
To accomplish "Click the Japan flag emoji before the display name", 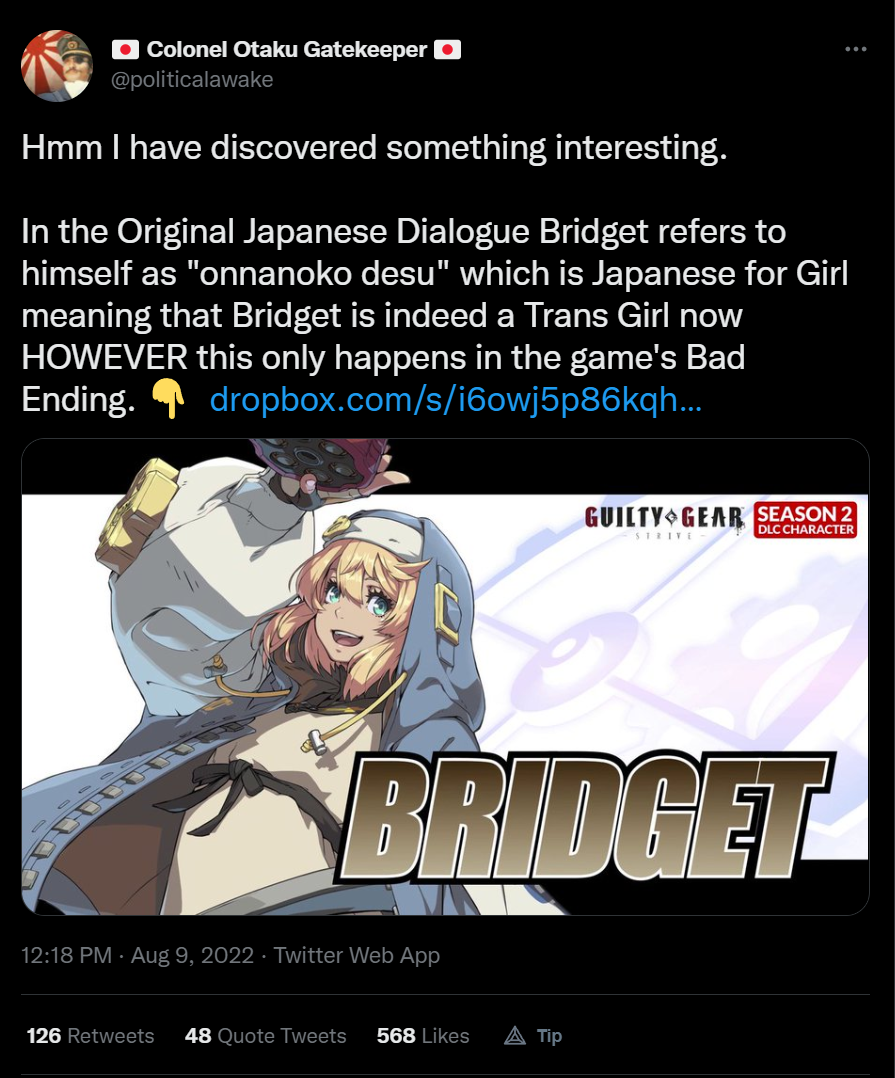I will (125, 50).
